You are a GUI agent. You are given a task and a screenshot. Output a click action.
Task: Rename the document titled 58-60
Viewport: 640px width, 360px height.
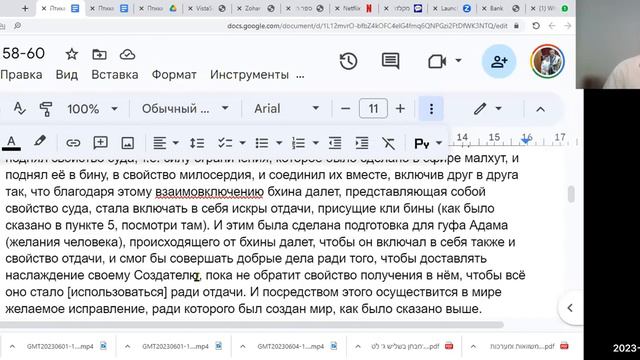23,53
